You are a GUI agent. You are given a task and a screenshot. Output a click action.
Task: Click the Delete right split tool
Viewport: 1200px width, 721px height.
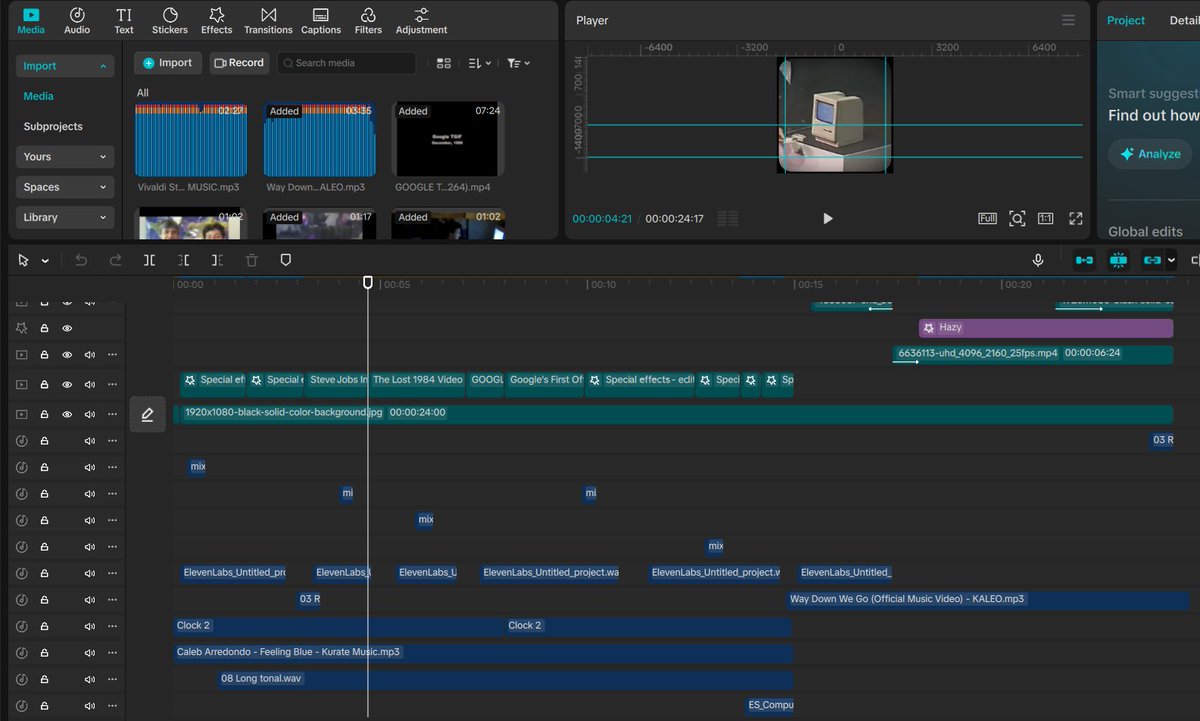coord(217,260)
